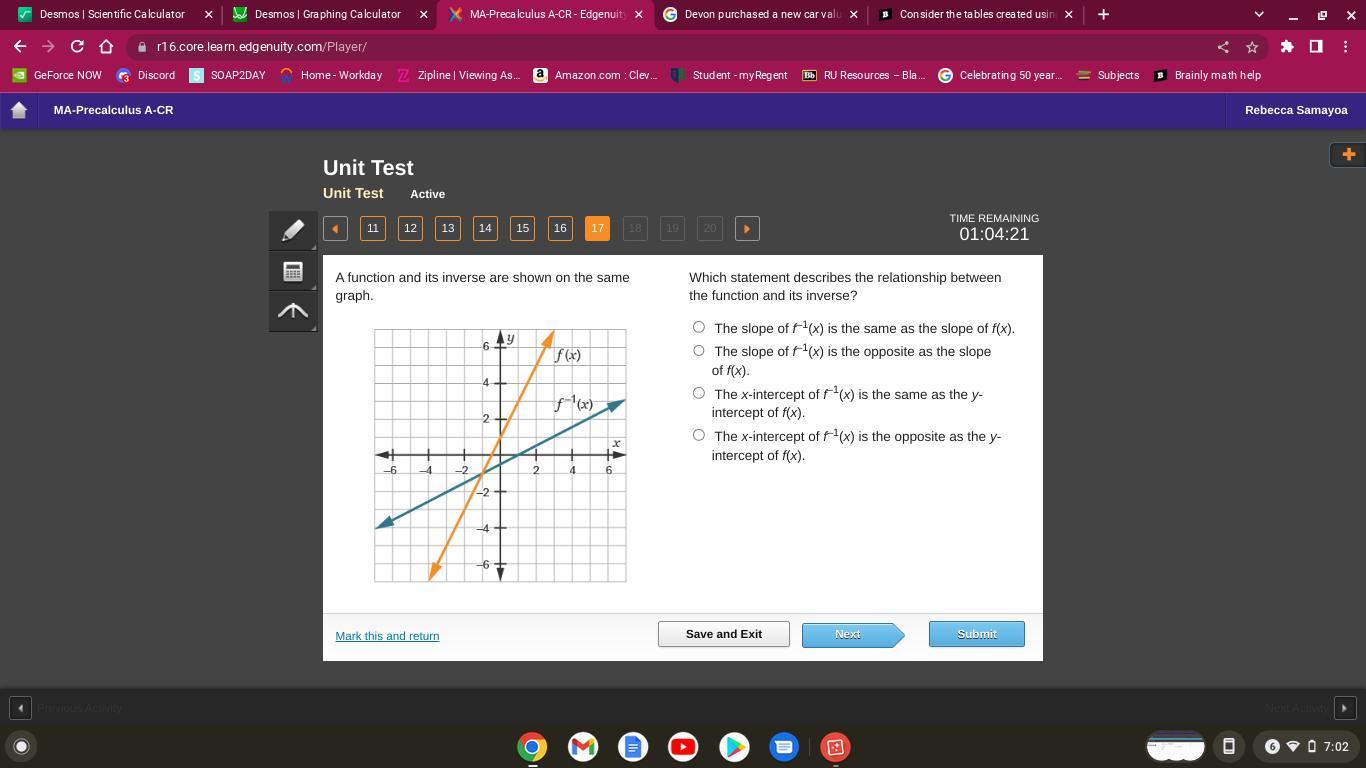Switch to Desmos Graphing Calculator tab

pyautogui.click(x=327, y=14)
